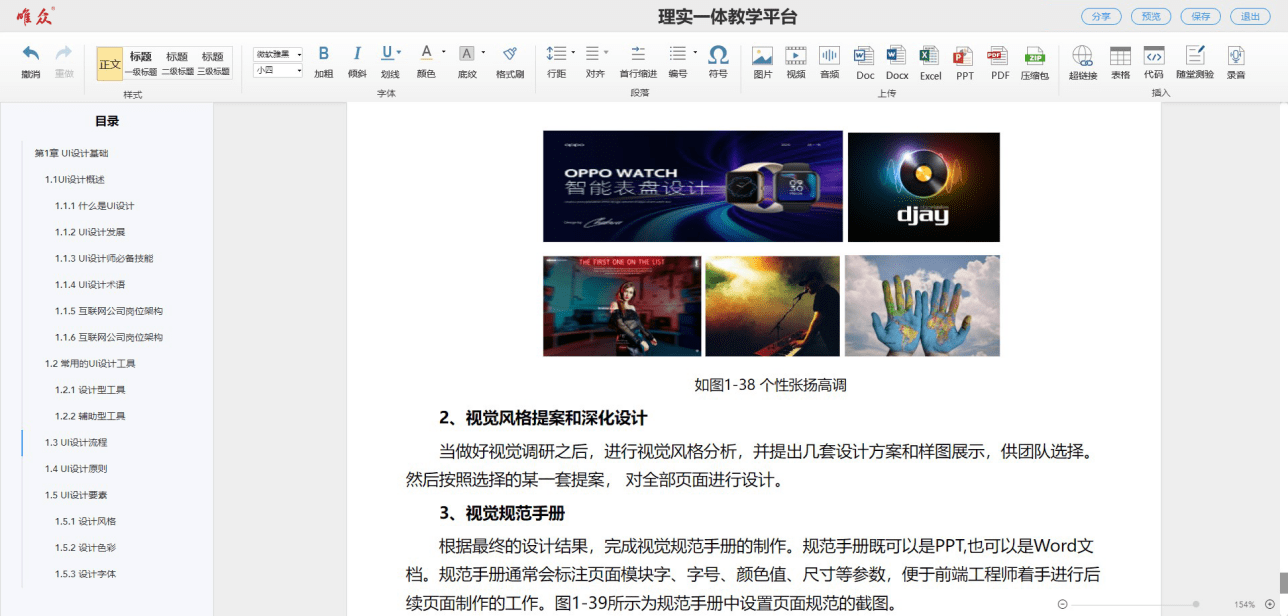Apply the 正文 body text style

[x=109, y=64]
